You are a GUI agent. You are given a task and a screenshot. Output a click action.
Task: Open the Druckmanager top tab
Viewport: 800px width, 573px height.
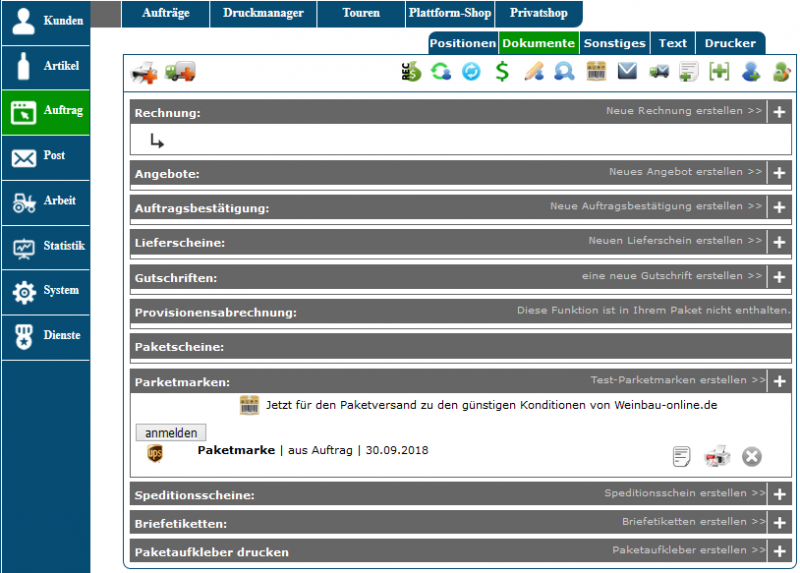pyautogui.click(x=263, y=14)
